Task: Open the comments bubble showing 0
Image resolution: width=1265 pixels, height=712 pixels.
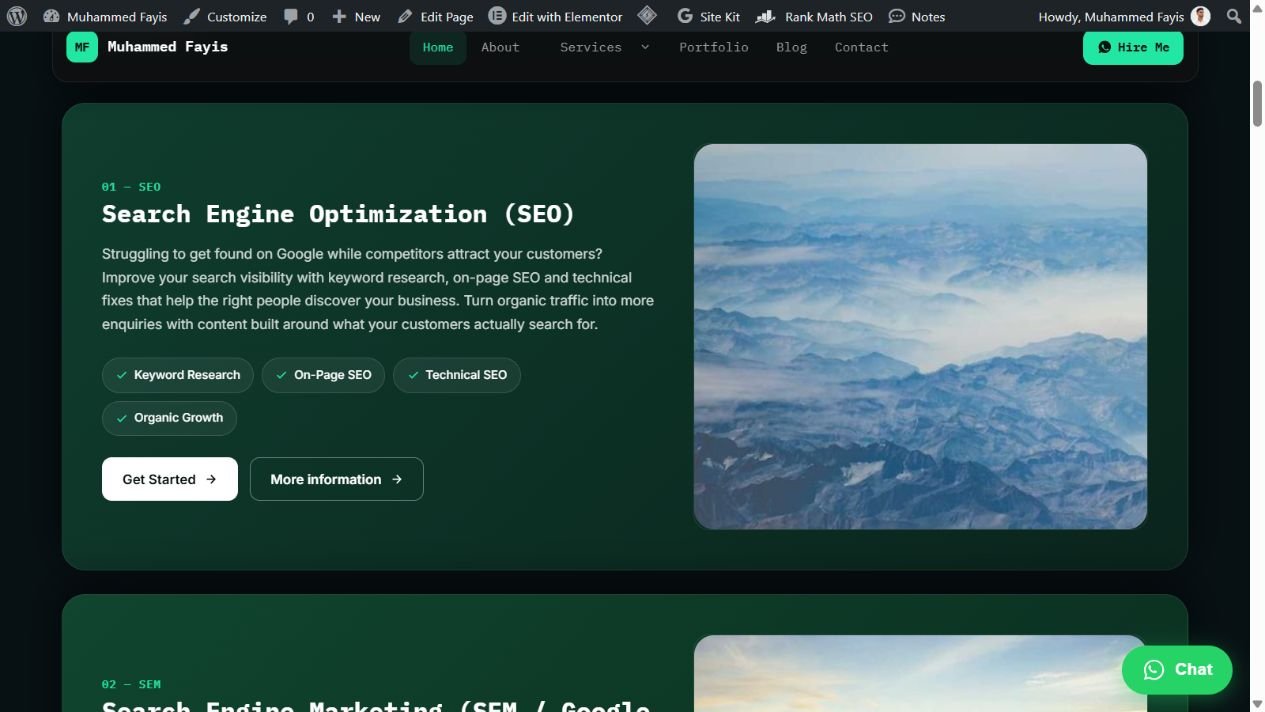Action: click(x=298, y=16)
